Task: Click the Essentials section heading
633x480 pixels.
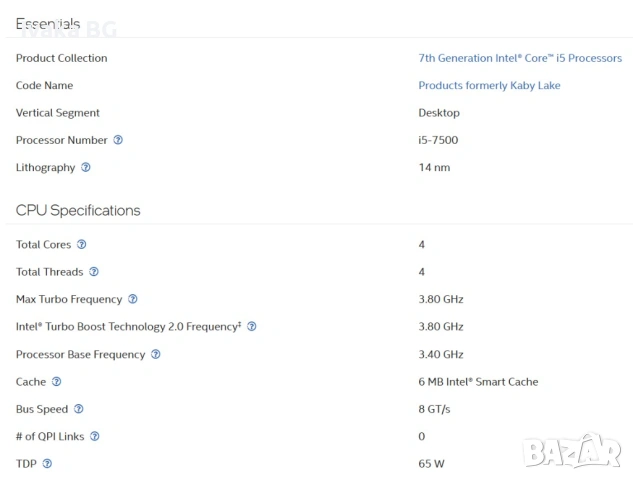Action: point(50,23)
